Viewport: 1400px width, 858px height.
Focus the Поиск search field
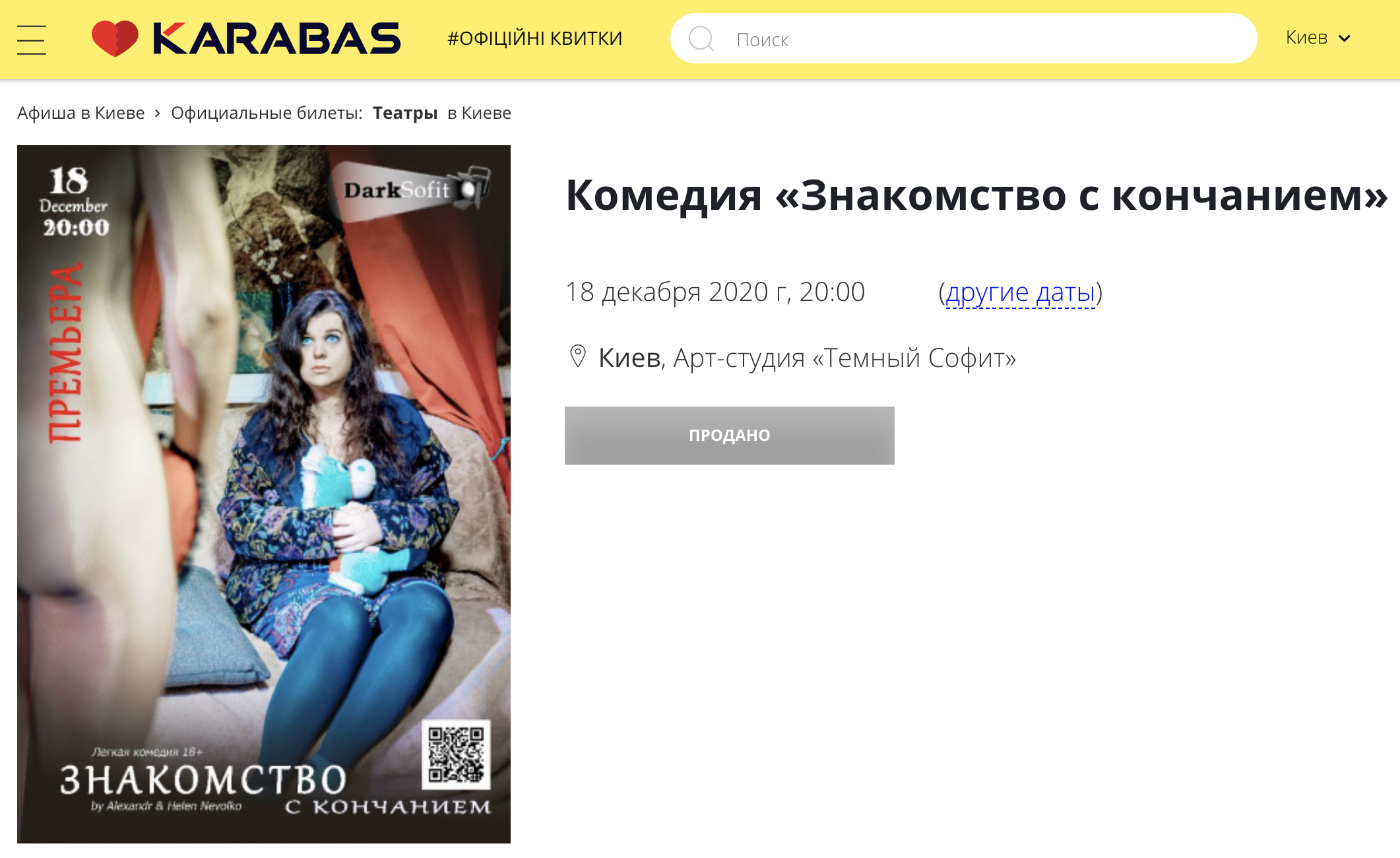[x=963, y=39]
